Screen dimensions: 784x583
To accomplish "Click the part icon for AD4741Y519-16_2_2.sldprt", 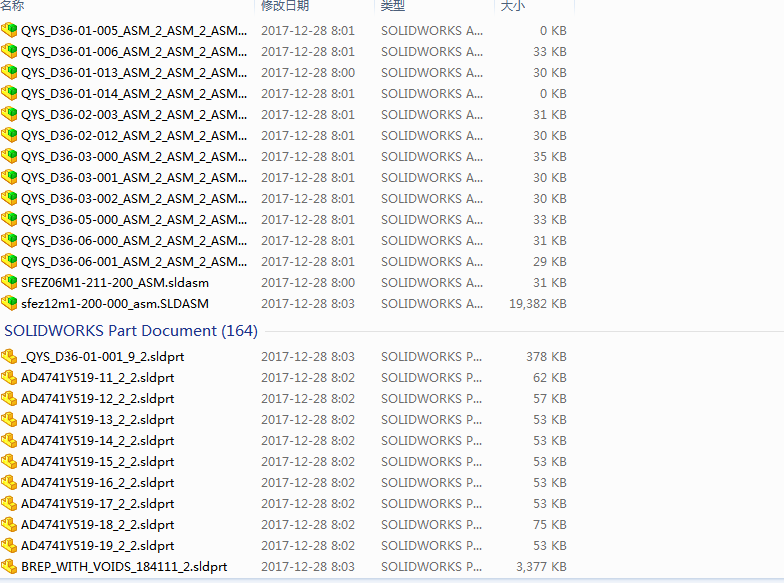I will pos(9,482).
